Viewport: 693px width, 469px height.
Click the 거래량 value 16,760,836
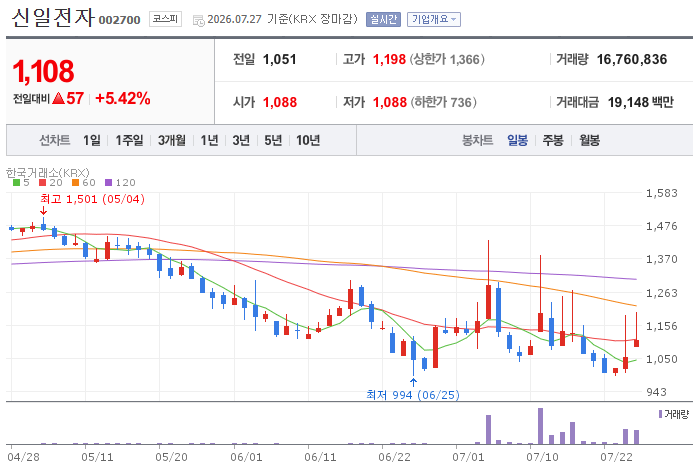coord(632,59)
